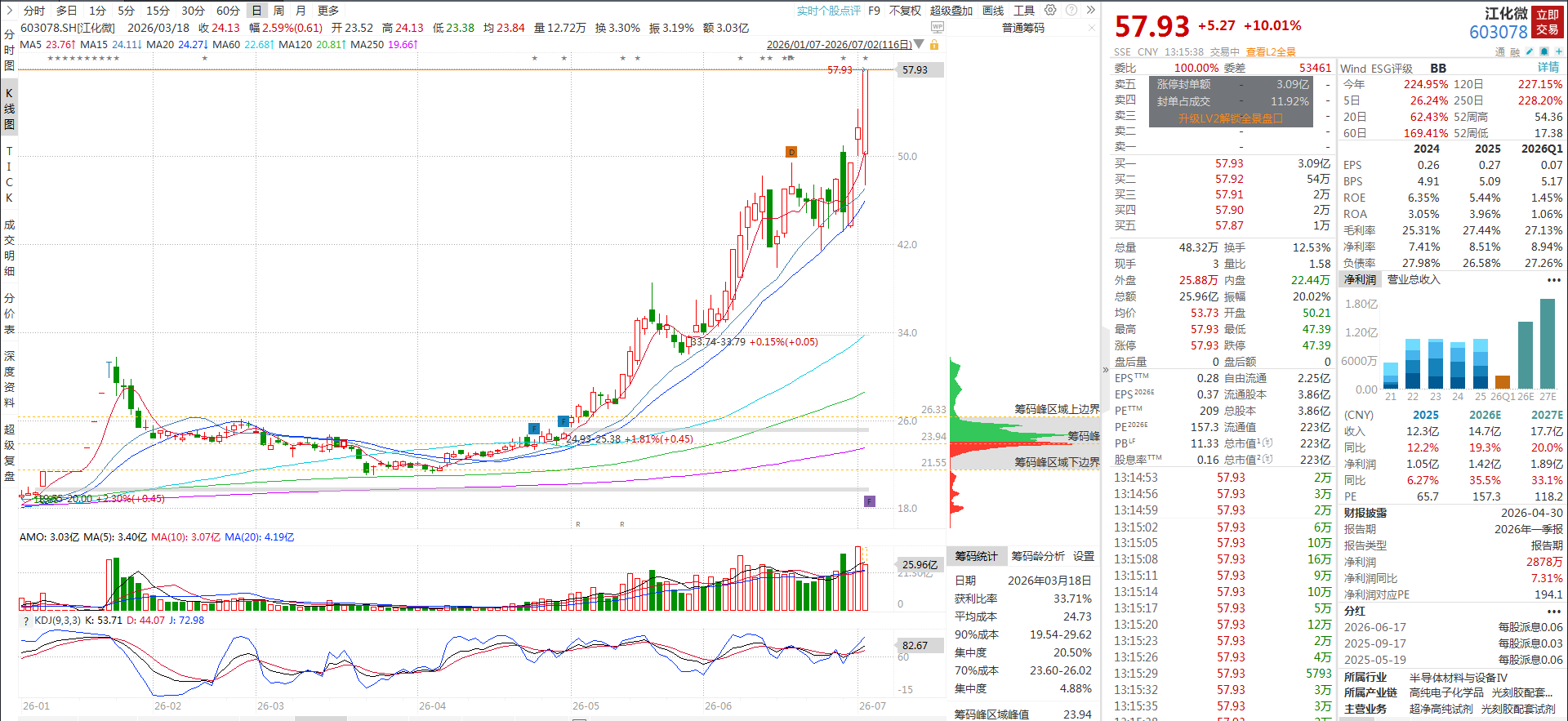Expand toolbar with double chevron arrows
The image size is (1568, 721).
click(x=1090, y=10)
